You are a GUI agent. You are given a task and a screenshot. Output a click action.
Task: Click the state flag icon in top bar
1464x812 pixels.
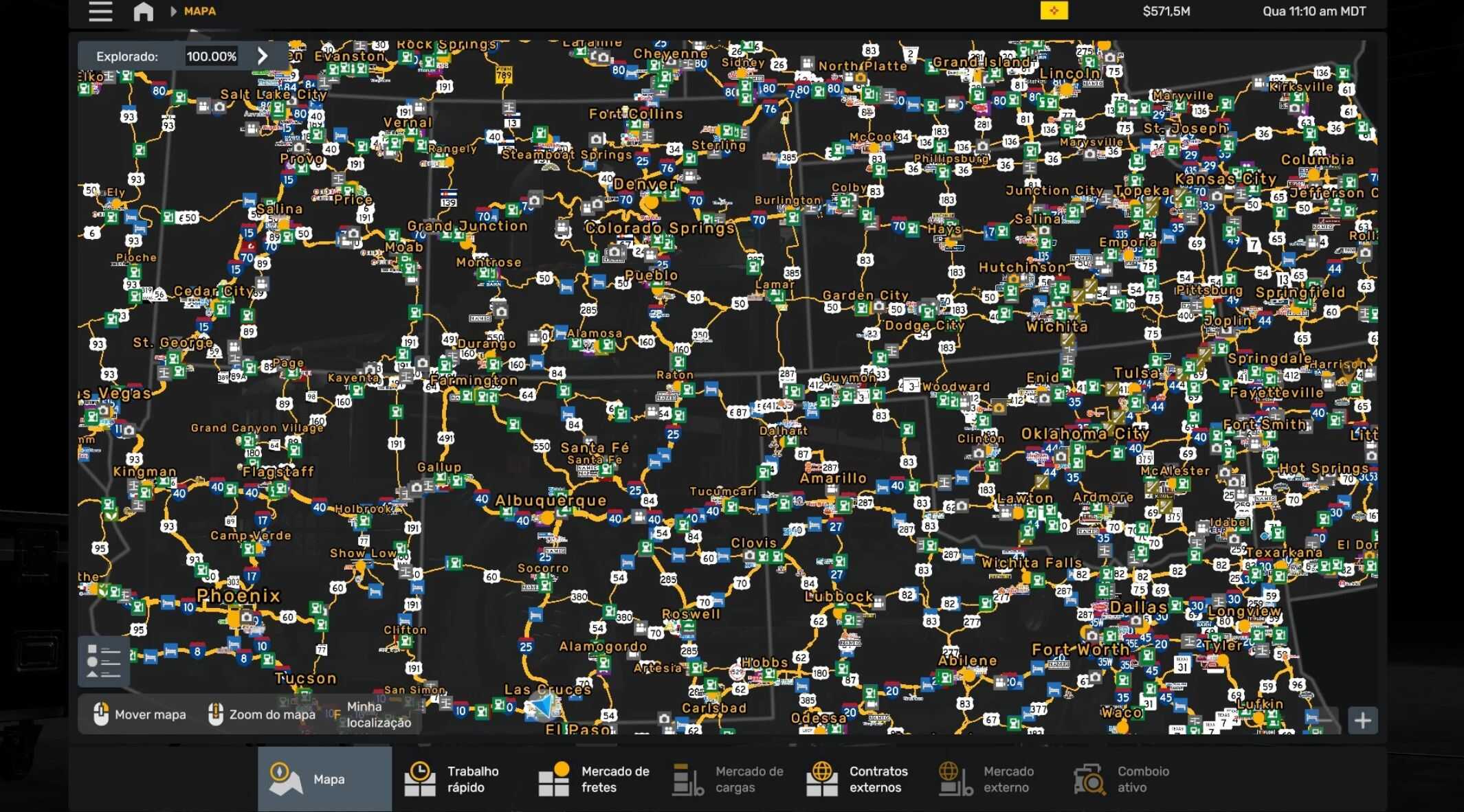tap(1054, 11)
